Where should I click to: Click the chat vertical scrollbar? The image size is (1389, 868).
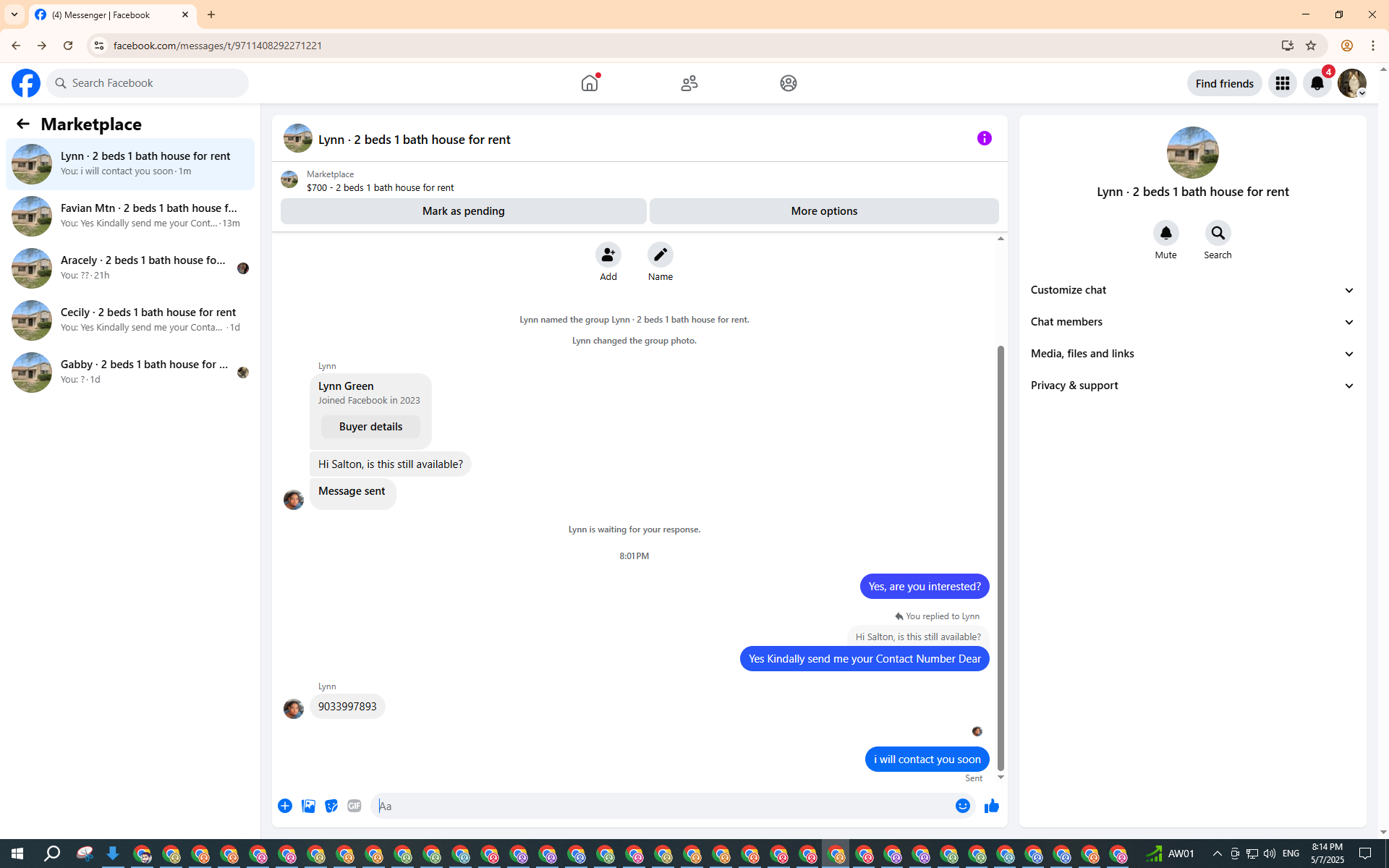click(x=1001, y=557)
